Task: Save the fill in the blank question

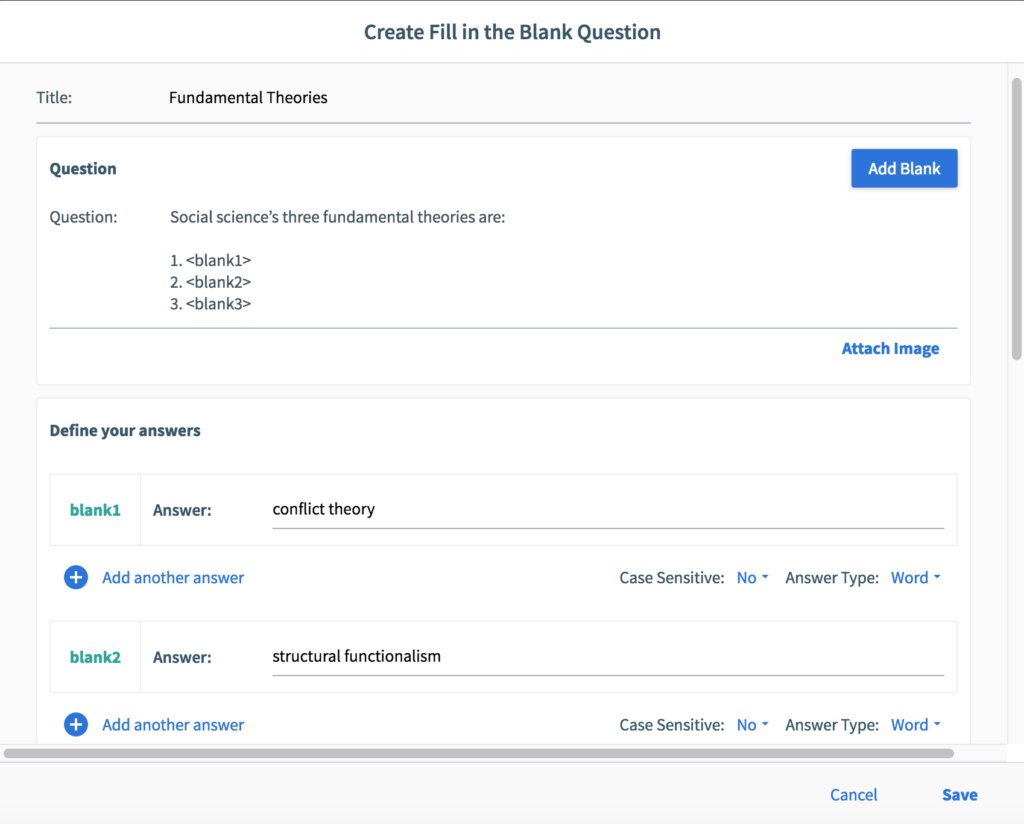Action: point(958,794)
